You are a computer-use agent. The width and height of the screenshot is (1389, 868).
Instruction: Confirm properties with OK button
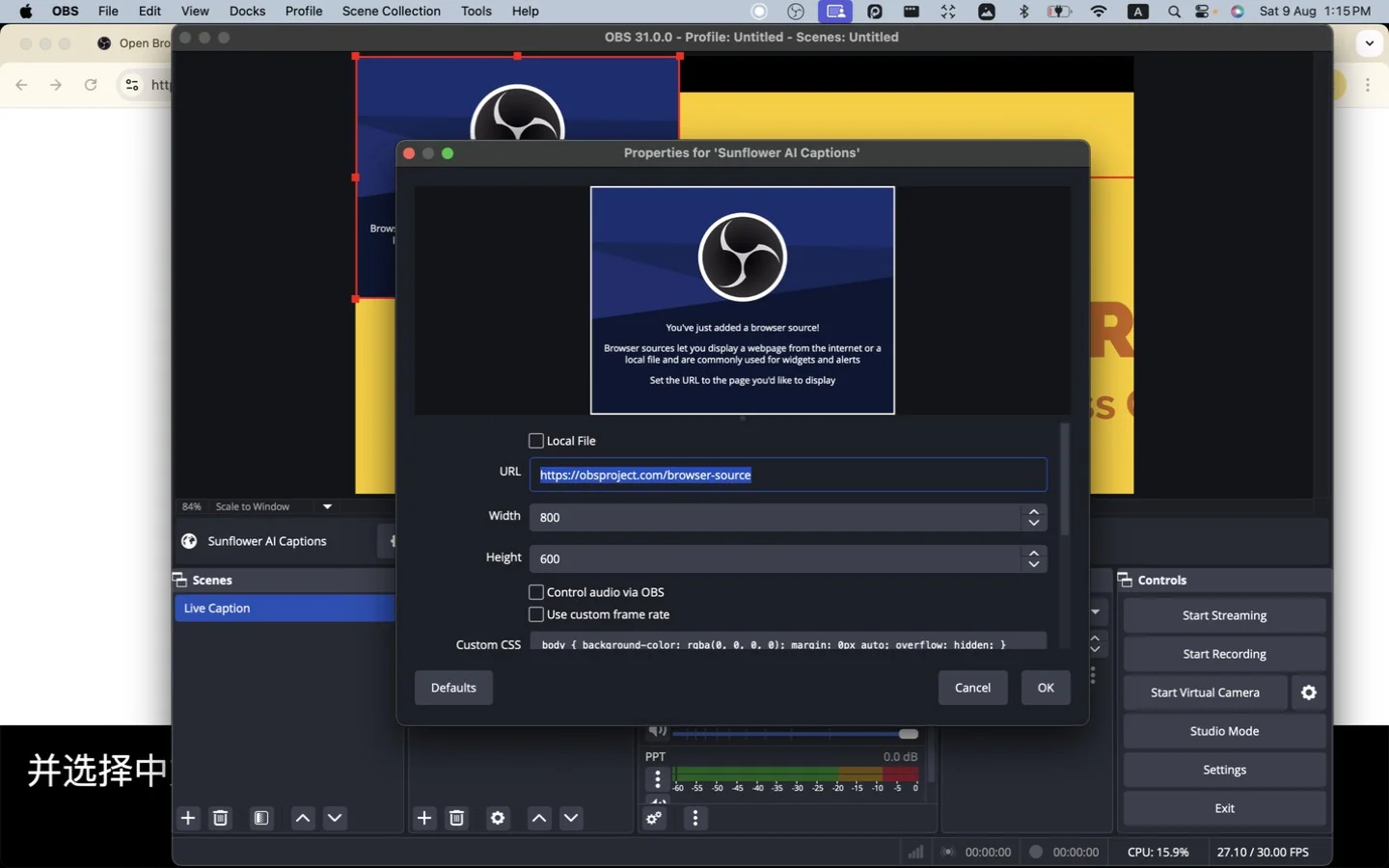1046,688
